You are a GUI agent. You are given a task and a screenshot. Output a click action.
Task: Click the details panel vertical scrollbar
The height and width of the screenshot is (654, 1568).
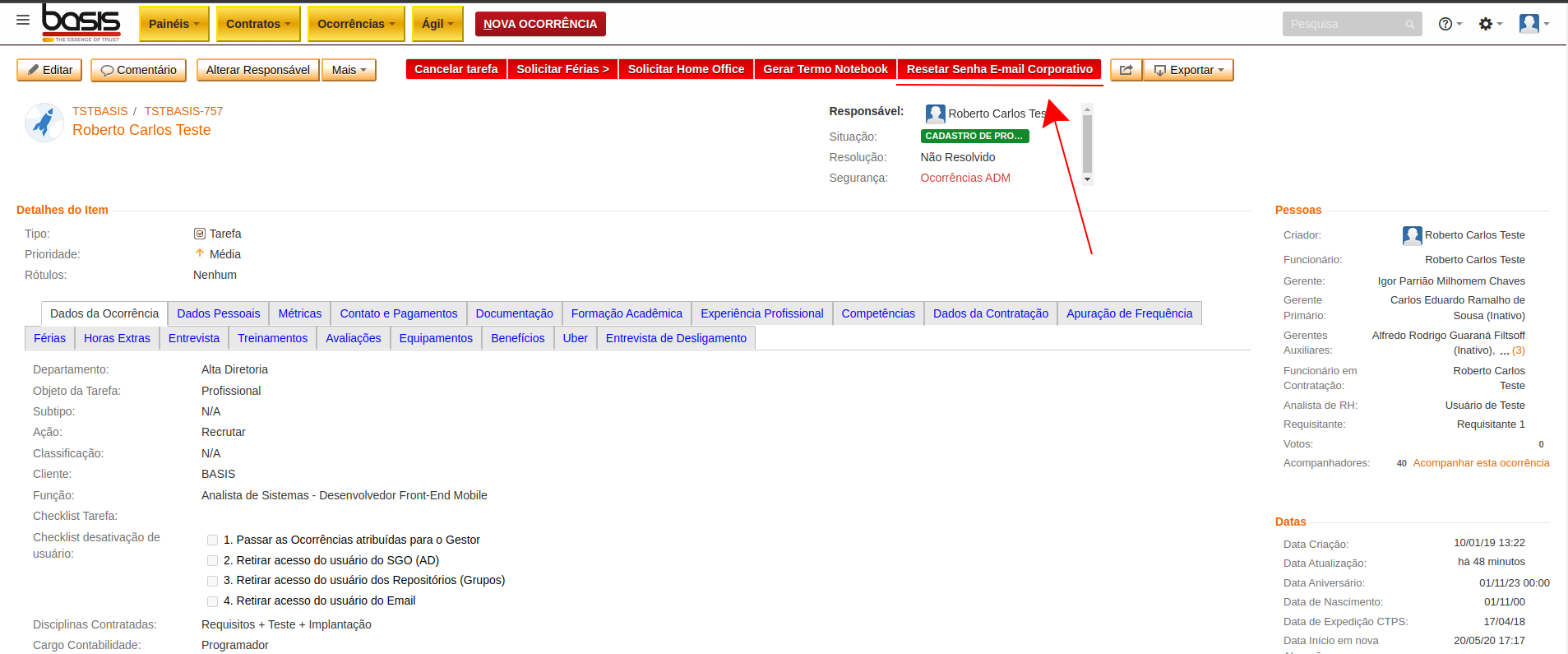click(x=1087, y=144)
